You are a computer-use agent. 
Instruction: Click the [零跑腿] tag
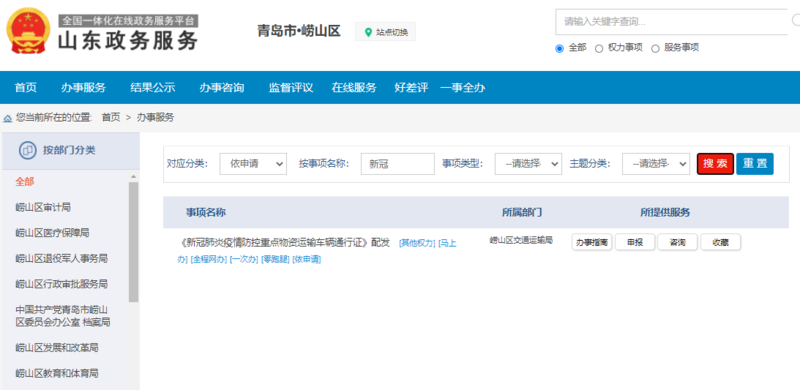(276, 259)
